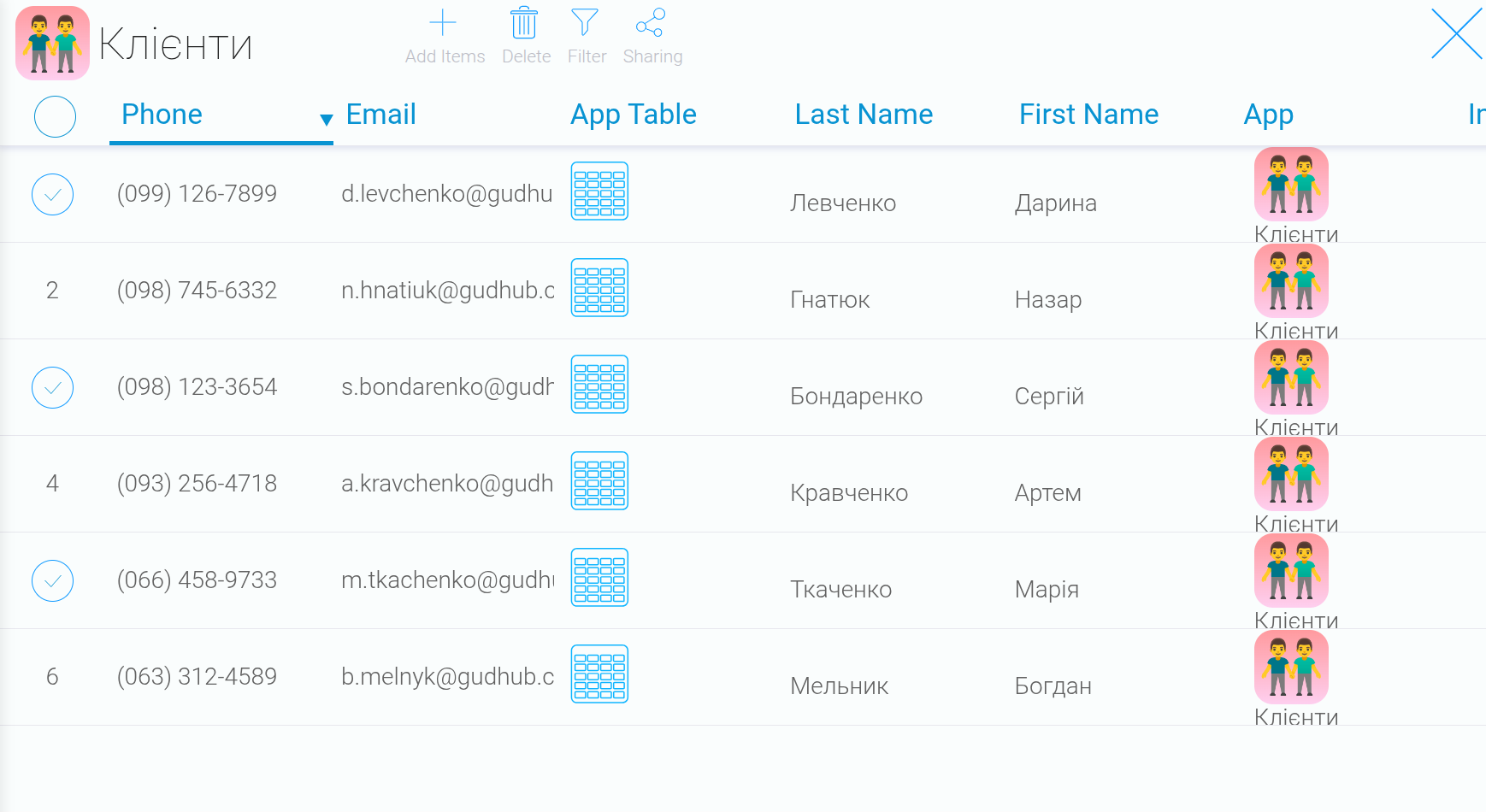The image size is (1486, 812).
Task: Sort by the App column header
Action: [1268, 115]
